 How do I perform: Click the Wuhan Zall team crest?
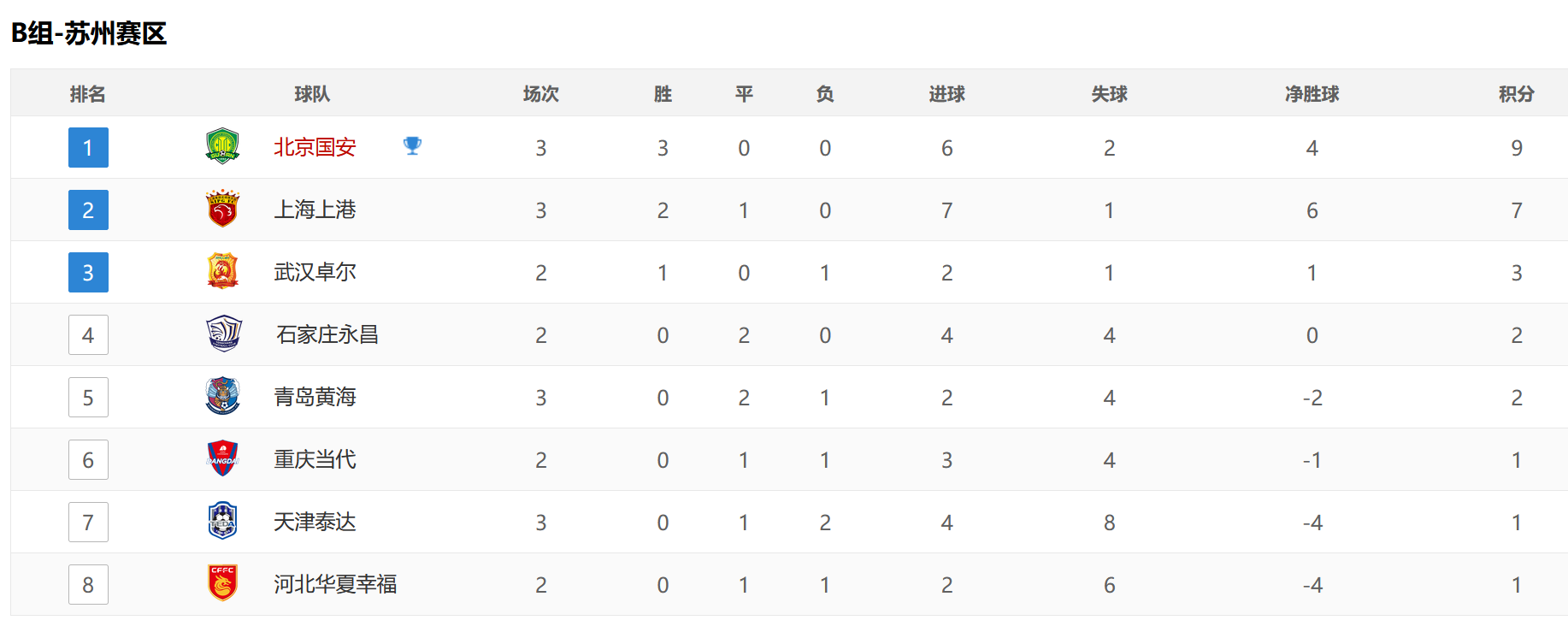(x=222, y=271)
